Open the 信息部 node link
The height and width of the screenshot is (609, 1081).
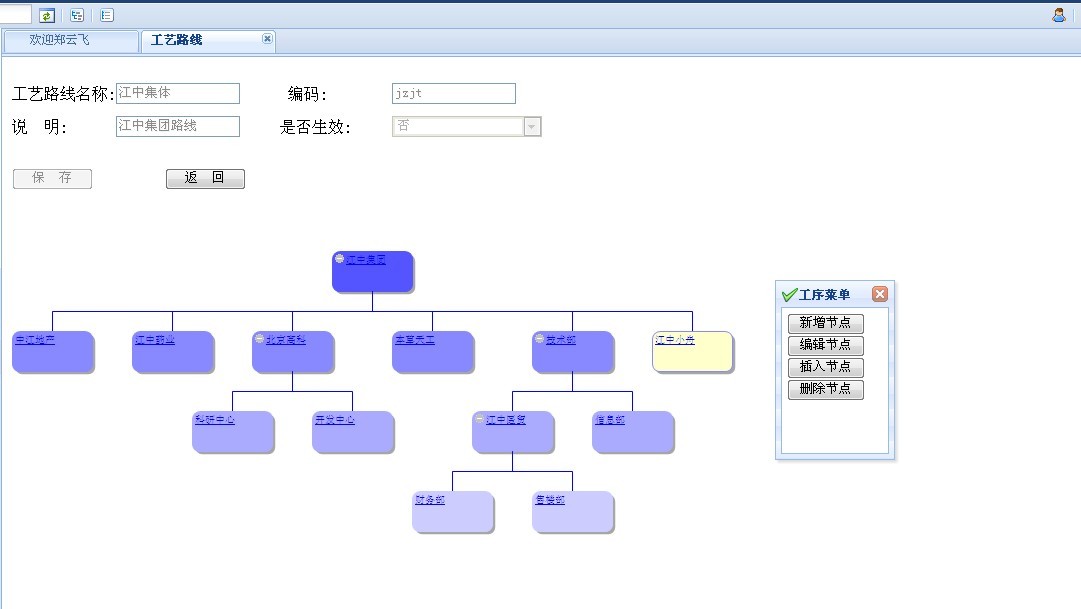610,419
